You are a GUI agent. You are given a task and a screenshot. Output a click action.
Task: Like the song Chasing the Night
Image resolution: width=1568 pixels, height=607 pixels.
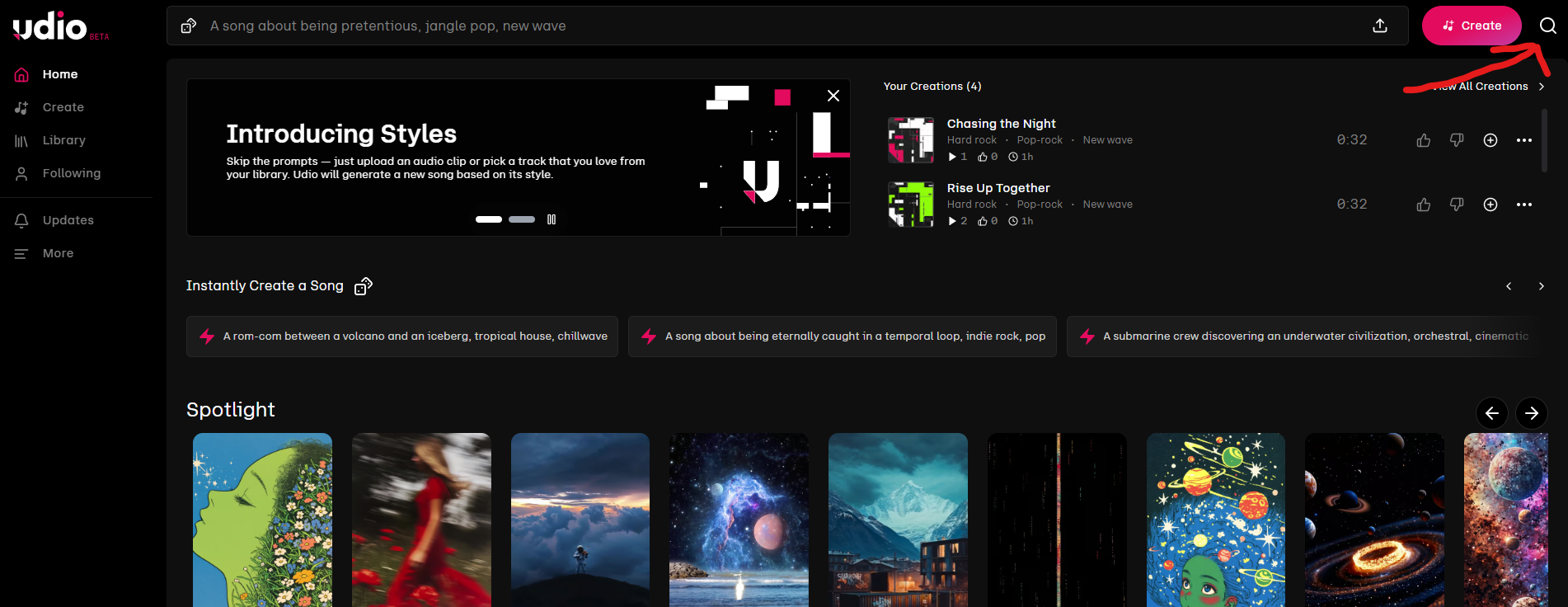1423,140
